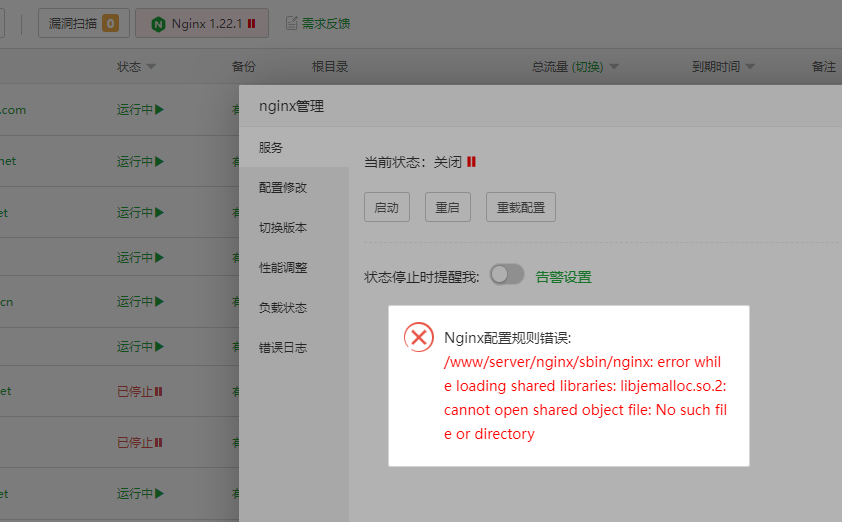842x522 pixels.
Task: Select the 服务 tab in nginx管理
Action: [294, 147]
